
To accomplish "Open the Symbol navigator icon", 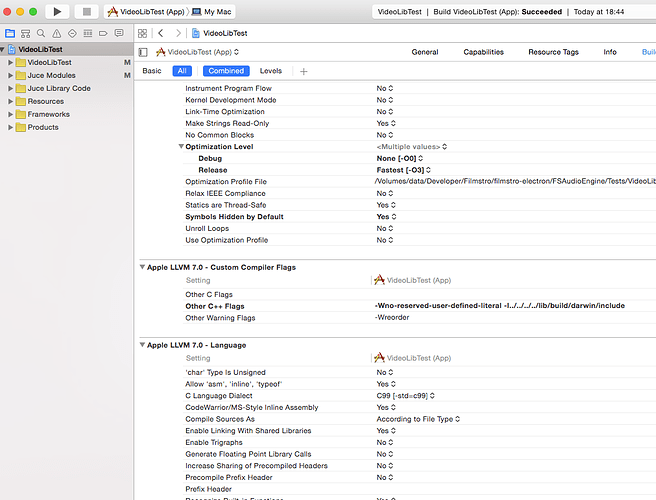I will click(x=26, y=33).
